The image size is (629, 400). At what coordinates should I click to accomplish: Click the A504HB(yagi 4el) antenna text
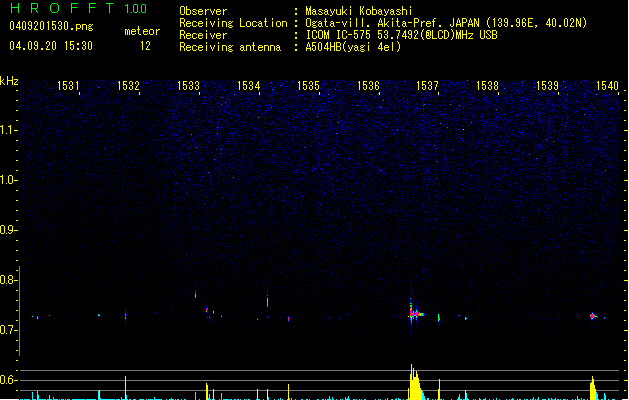(353, 47)
